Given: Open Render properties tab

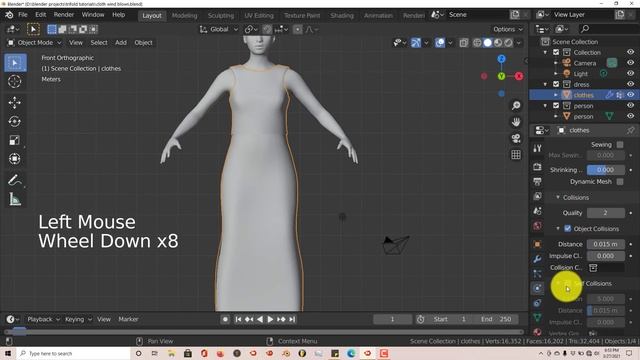Looking at the screenshot, I should (537, 167).
